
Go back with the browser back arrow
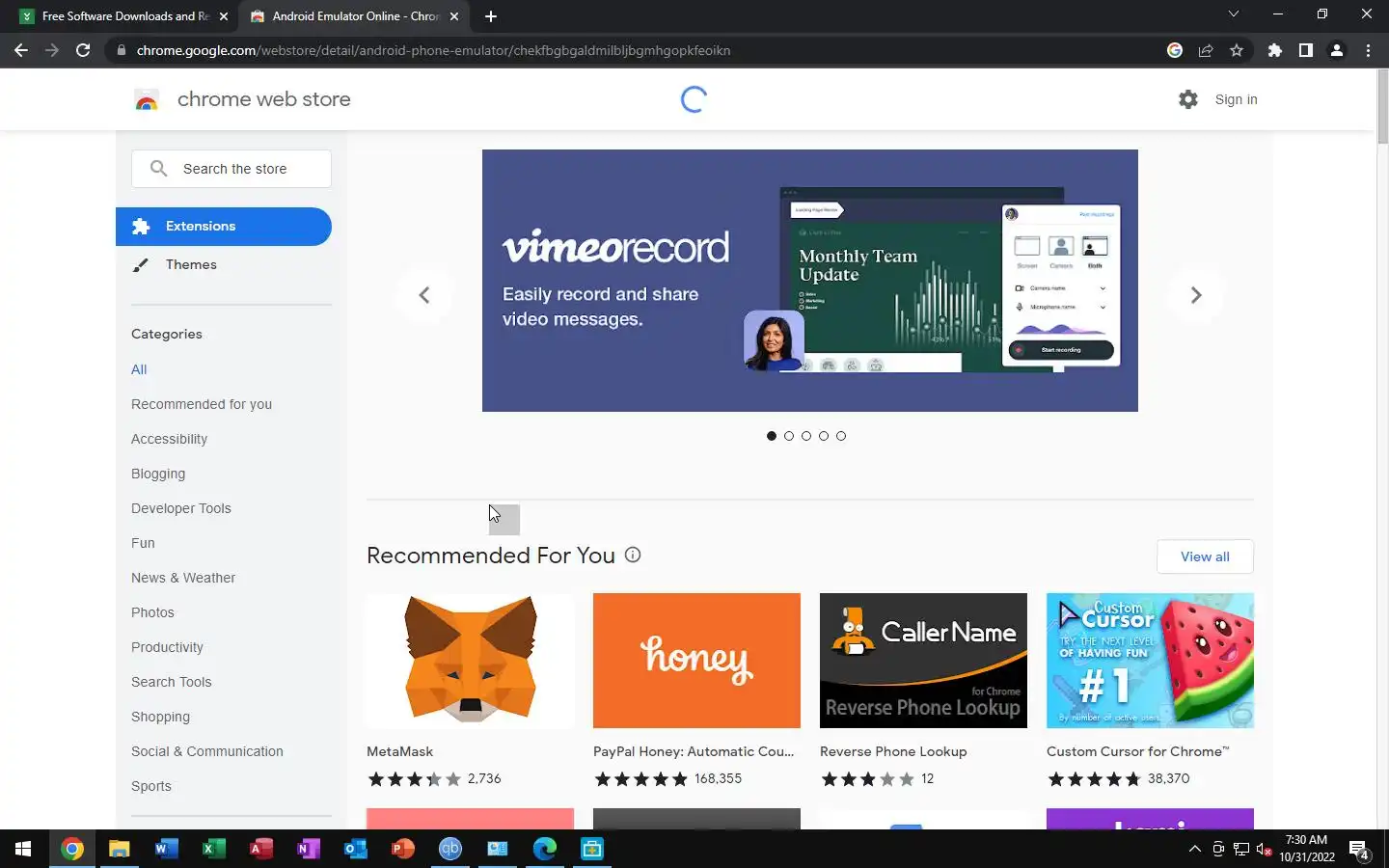click(21, 50)
